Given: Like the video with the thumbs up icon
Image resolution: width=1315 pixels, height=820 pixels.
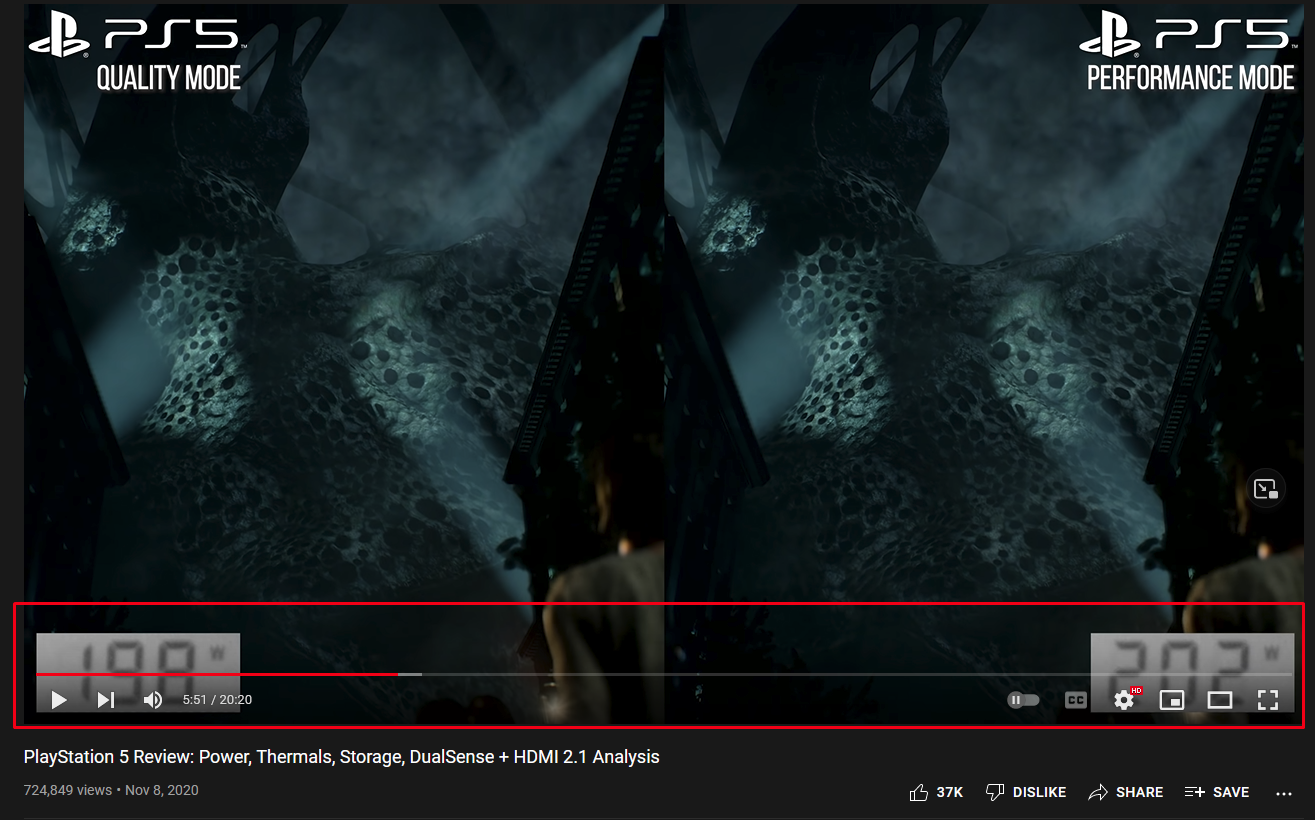Looking at the screenshot, I should pos(919,792).
